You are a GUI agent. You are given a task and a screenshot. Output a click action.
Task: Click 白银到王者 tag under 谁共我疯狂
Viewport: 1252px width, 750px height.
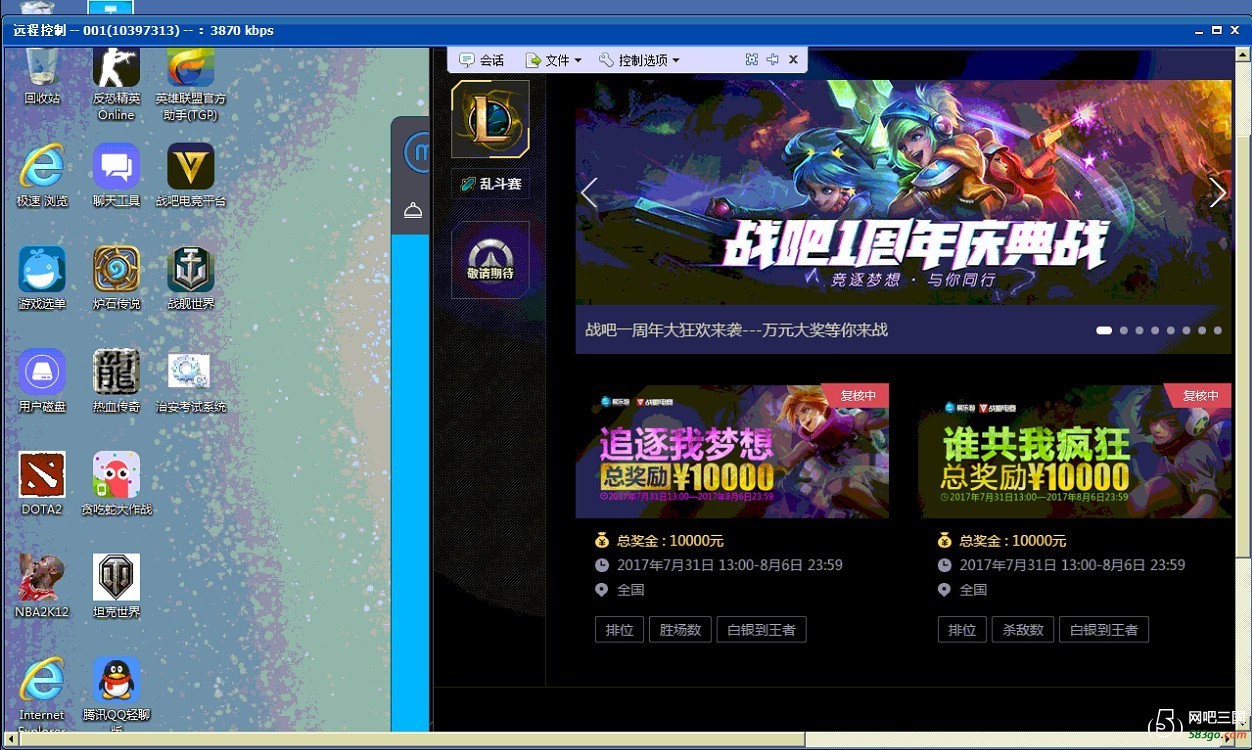click(x=1104, y=630)
